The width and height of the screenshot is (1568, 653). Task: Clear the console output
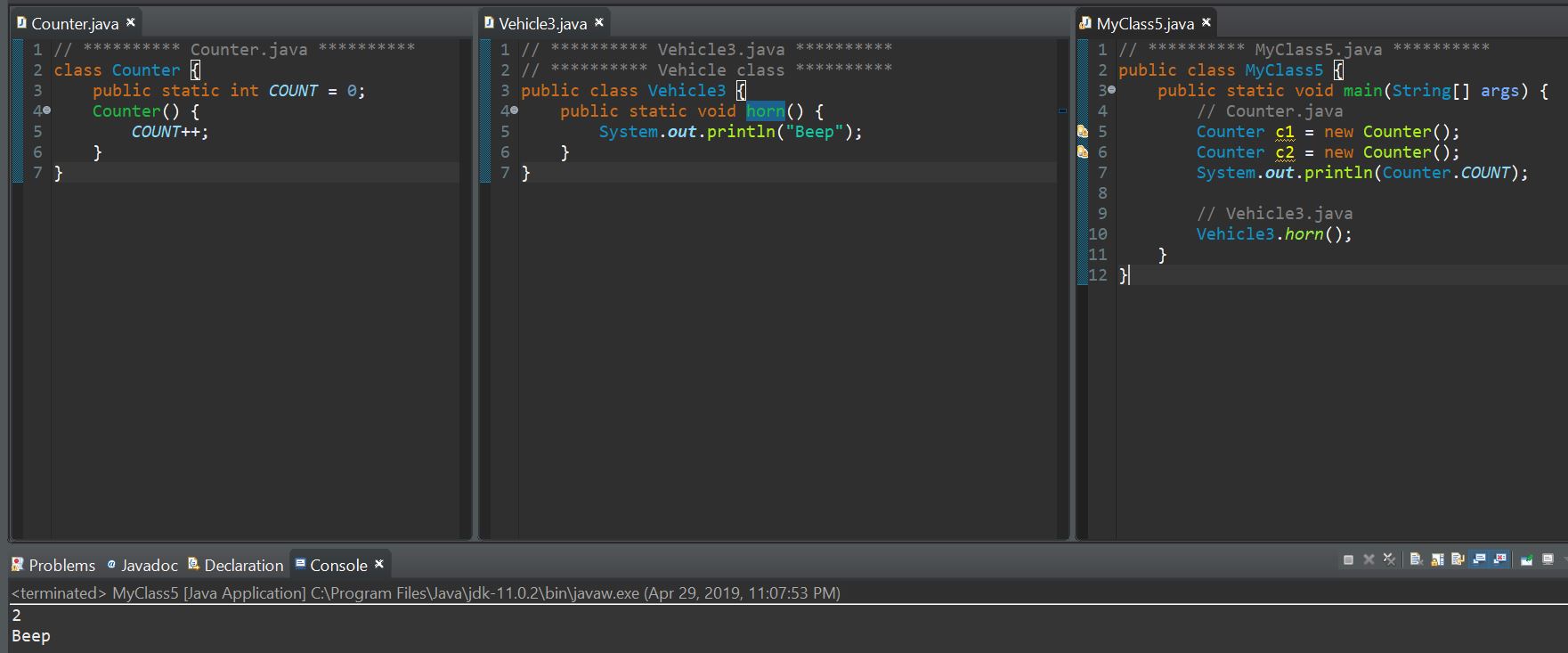tap(1416, 559)
